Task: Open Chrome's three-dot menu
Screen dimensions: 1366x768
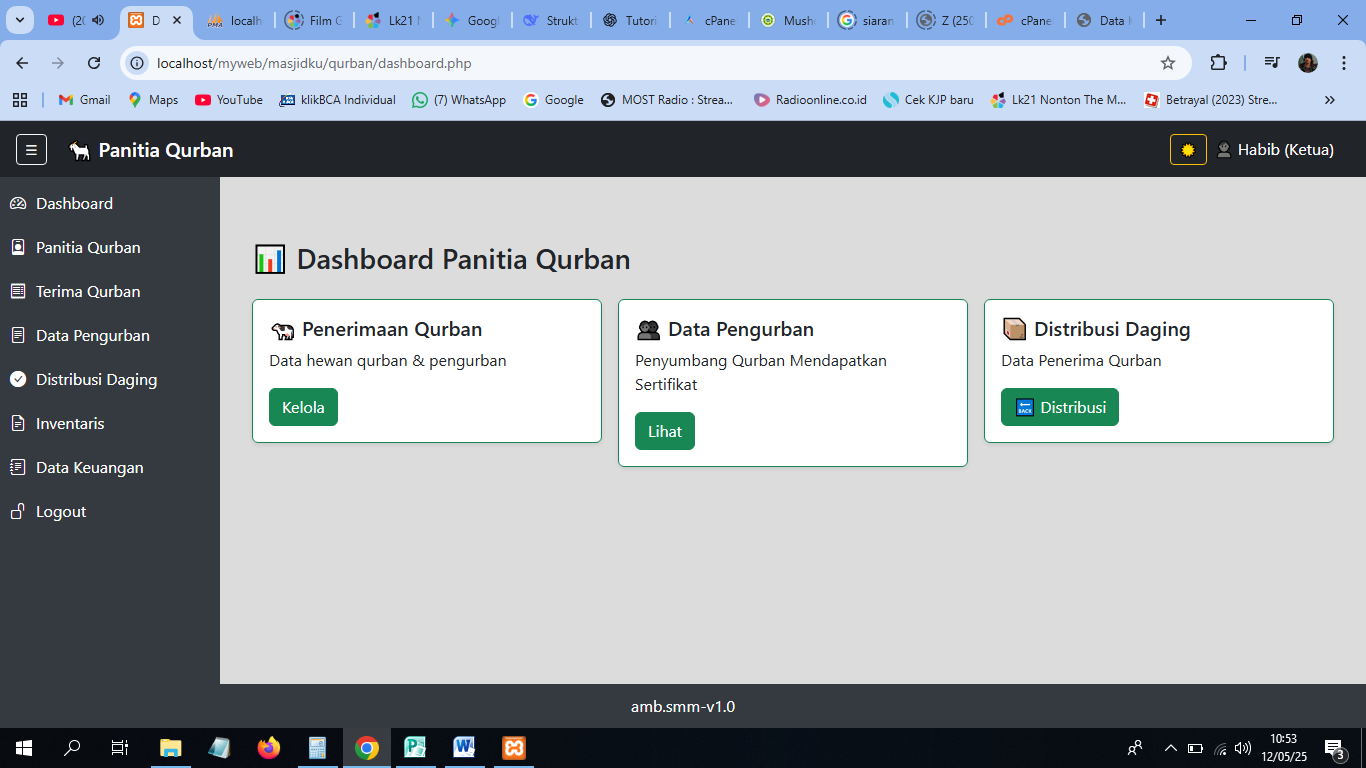Action: pyautogui.click(x=1343, y=62)
